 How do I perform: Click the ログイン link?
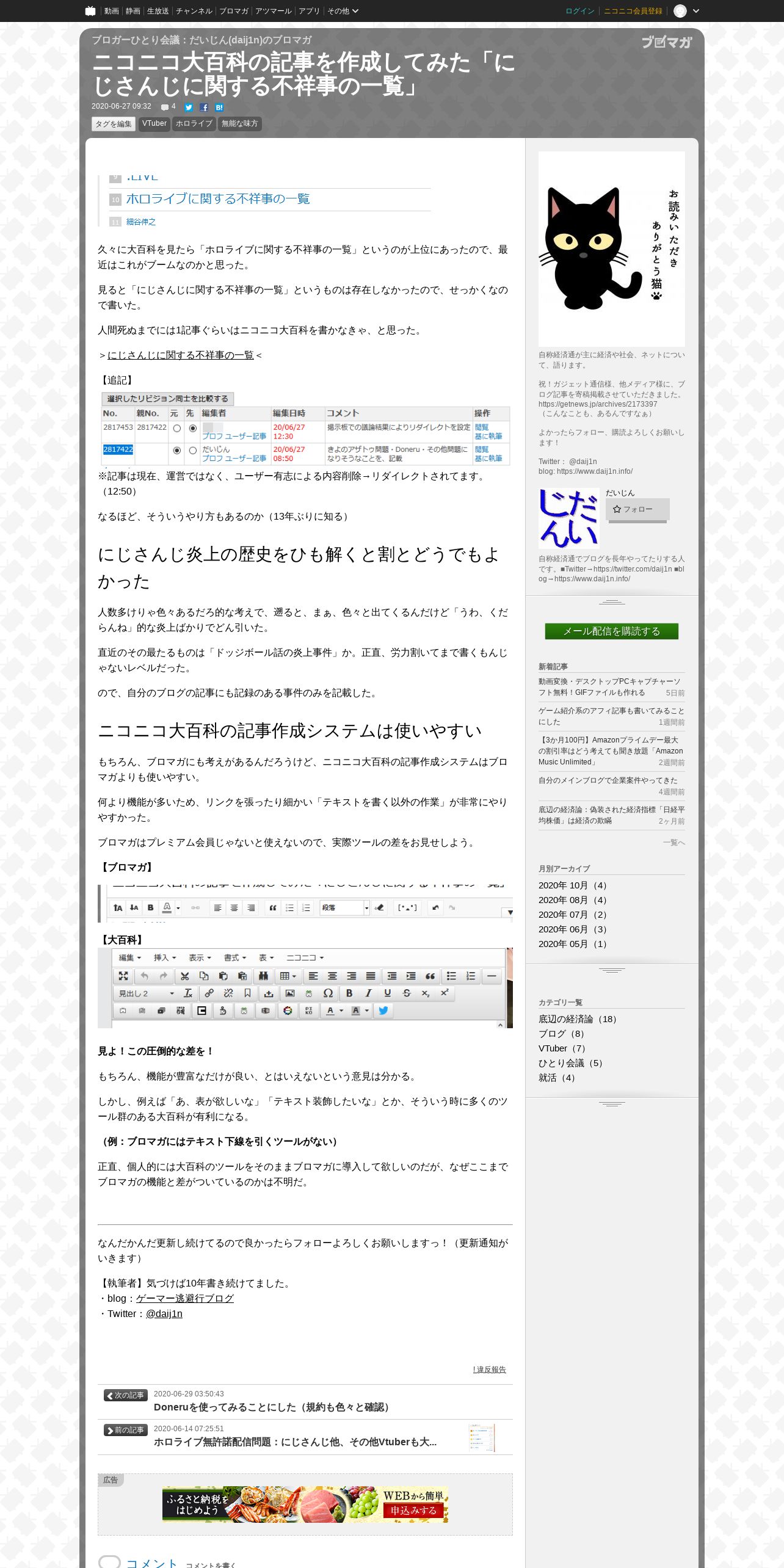click(x=579, y=11)
